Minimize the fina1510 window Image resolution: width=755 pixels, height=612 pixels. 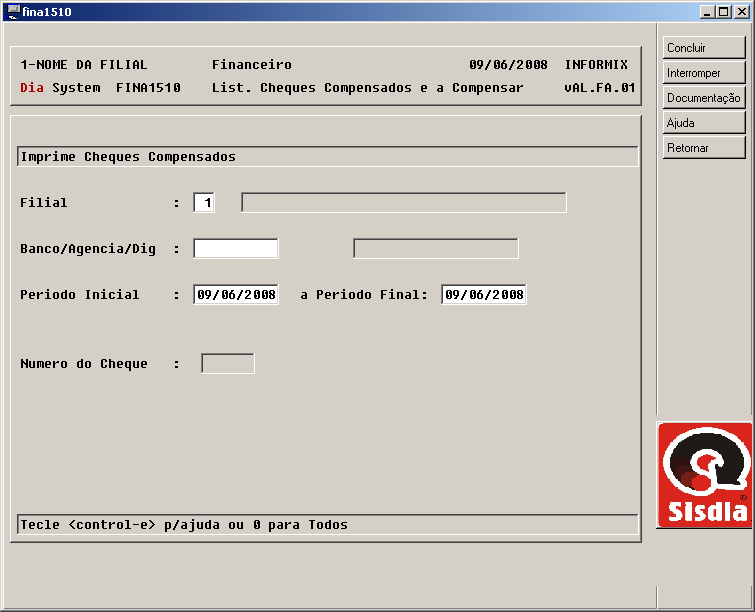tap(707, 12)
